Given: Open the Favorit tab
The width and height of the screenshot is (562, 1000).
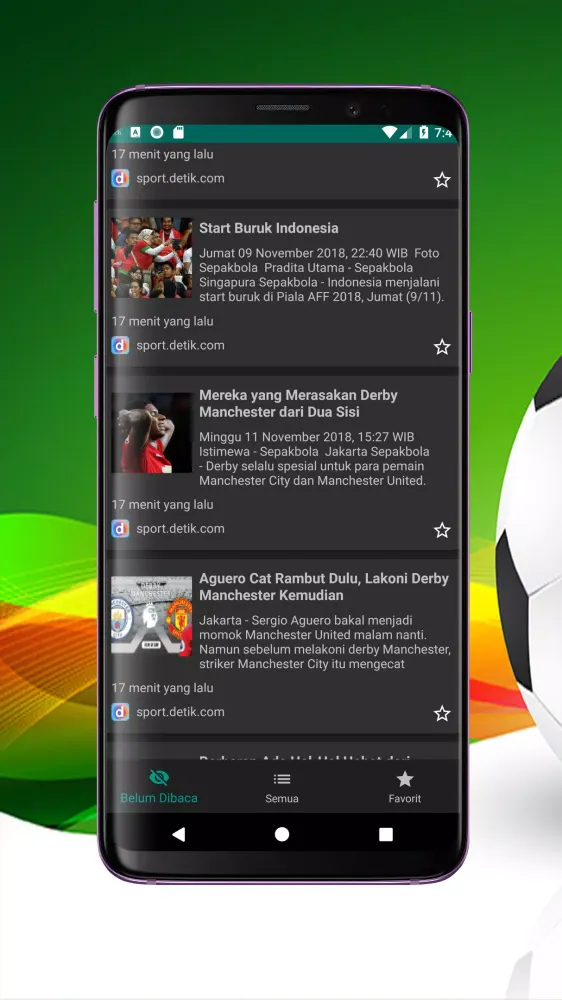Looking at the screenshot, I should (x=404, y=786).
